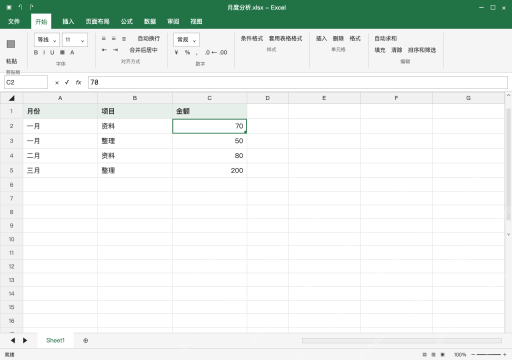Open 套用表格格式 table format menu
The height and width of the screenshot is (360, 512).
[286, 39]
